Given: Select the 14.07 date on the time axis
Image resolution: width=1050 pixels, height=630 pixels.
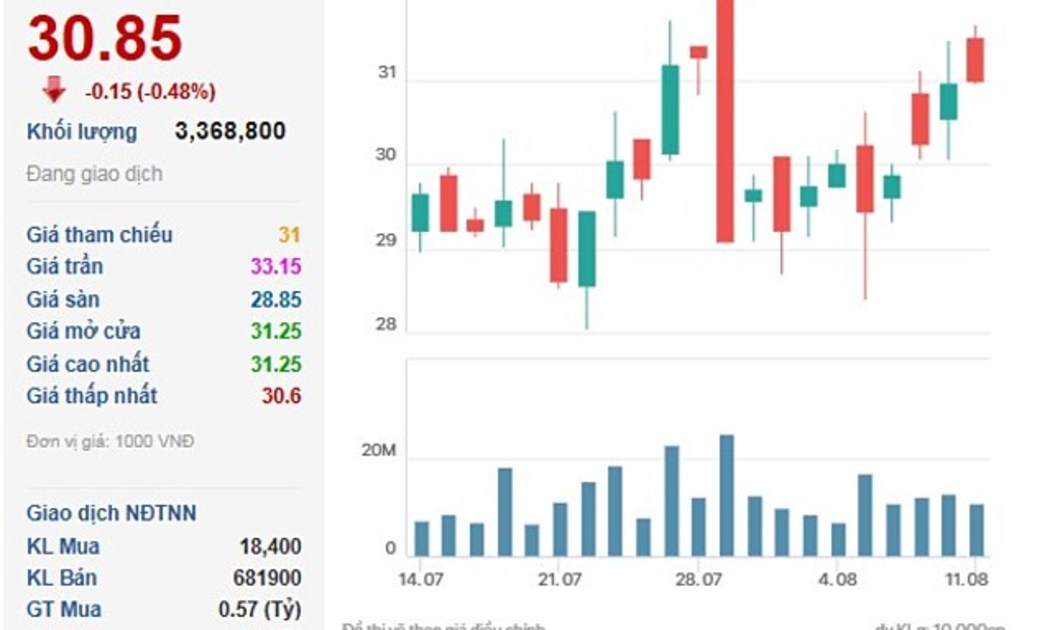Looking at the screenshot, I should [x=420, y=579].
